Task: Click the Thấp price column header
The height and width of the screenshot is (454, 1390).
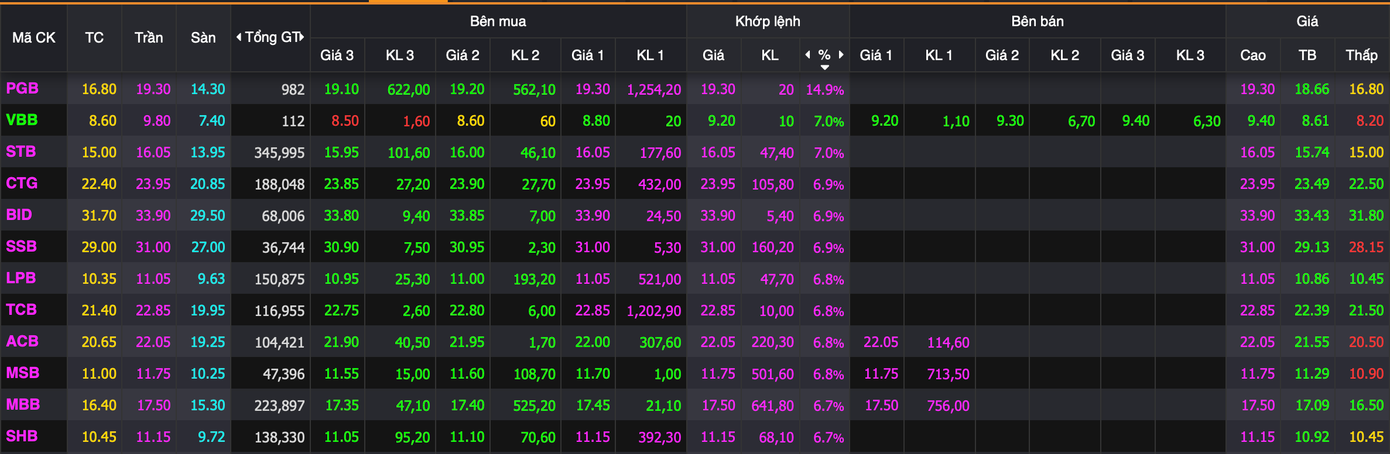Action: [1360, 55]
